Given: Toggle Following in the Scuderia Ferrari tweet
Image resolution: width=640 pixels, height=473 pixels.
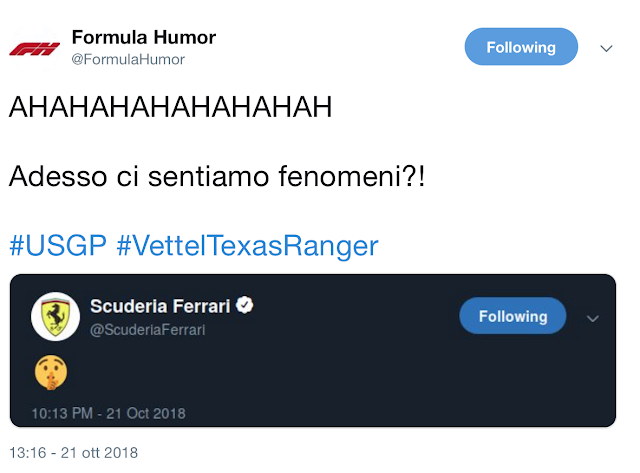Looking at the screenshot, I should pos(513,316).
